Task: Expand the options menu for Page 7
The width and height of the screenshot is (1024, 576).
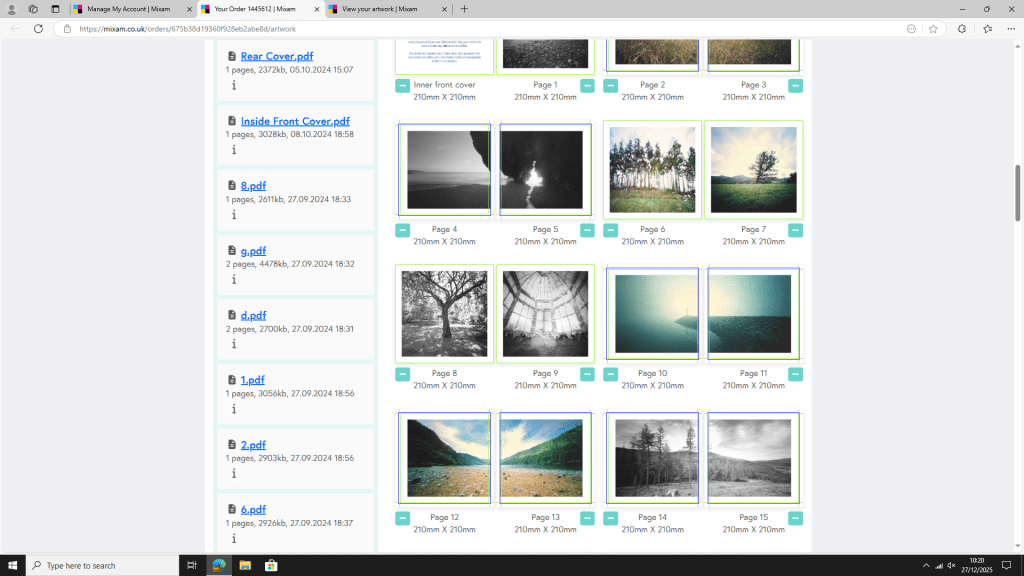Action: 795,230
